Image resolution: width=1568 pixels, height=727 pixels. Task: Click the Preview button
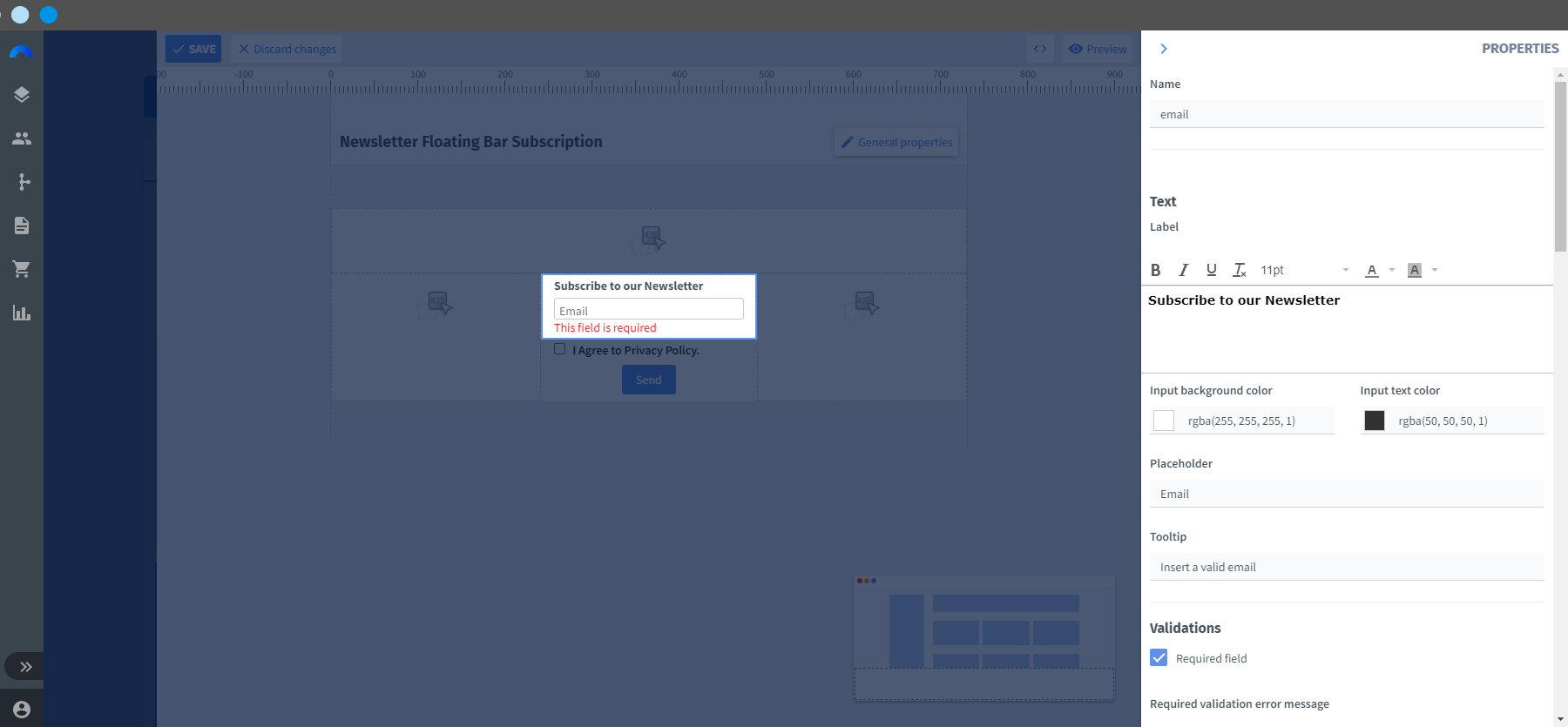click(x=1098, y=49)
